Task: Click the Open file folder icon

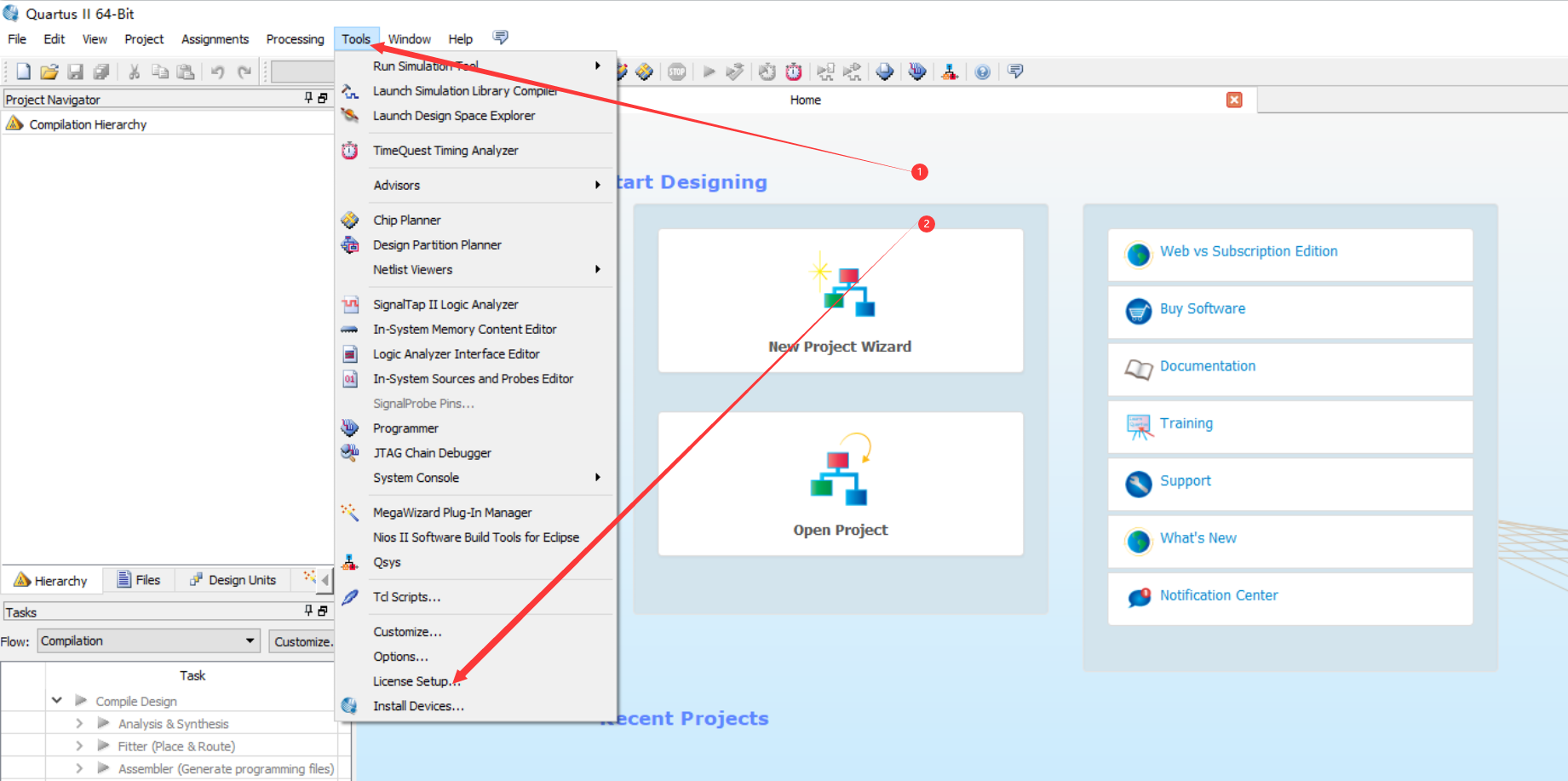Action: click(49, 72)
